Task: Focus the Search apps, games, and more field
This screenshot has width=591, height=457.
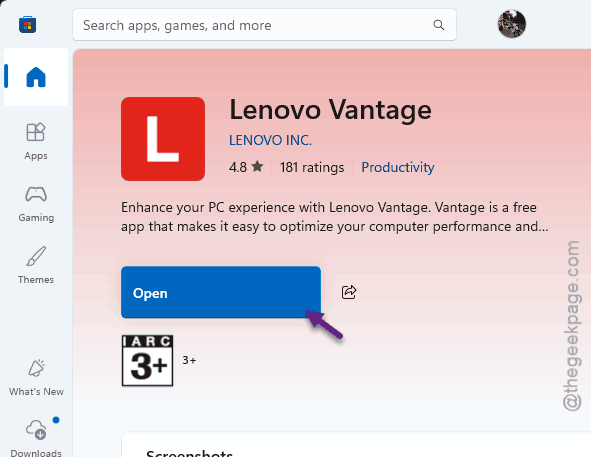Action: pos(264,25)
